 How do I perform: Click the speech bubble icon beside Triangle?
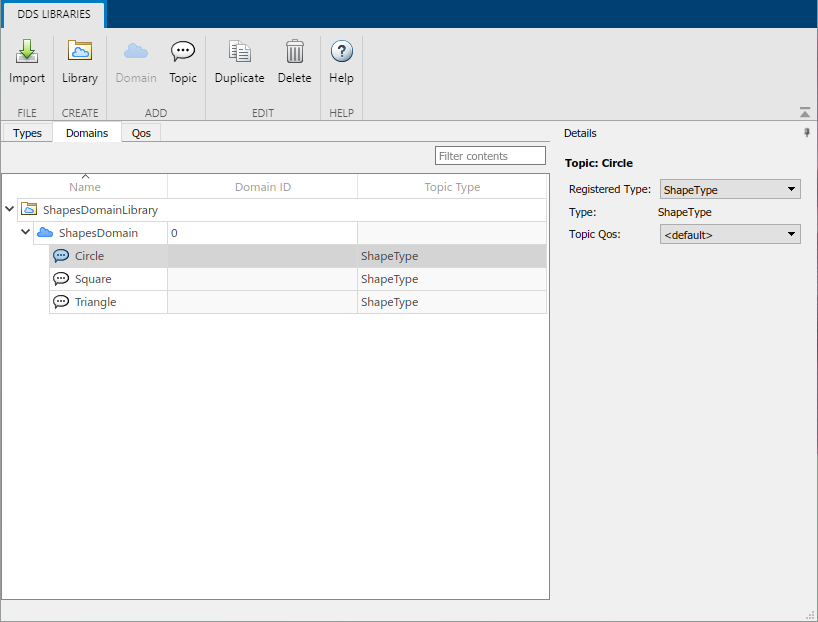coord(61,302)
